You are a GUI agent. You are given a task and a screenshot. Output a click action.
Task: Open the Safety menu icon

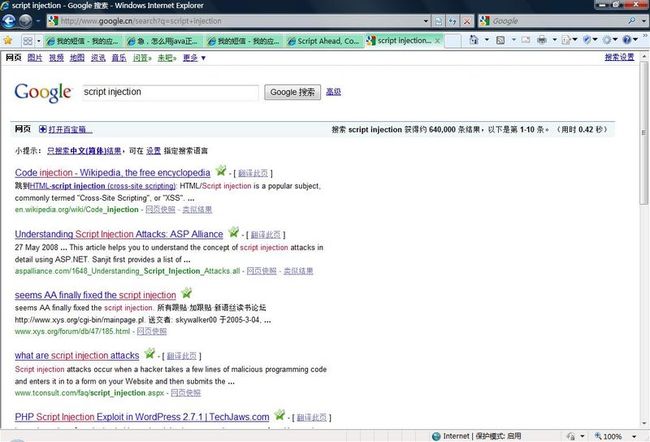[587, 40]
